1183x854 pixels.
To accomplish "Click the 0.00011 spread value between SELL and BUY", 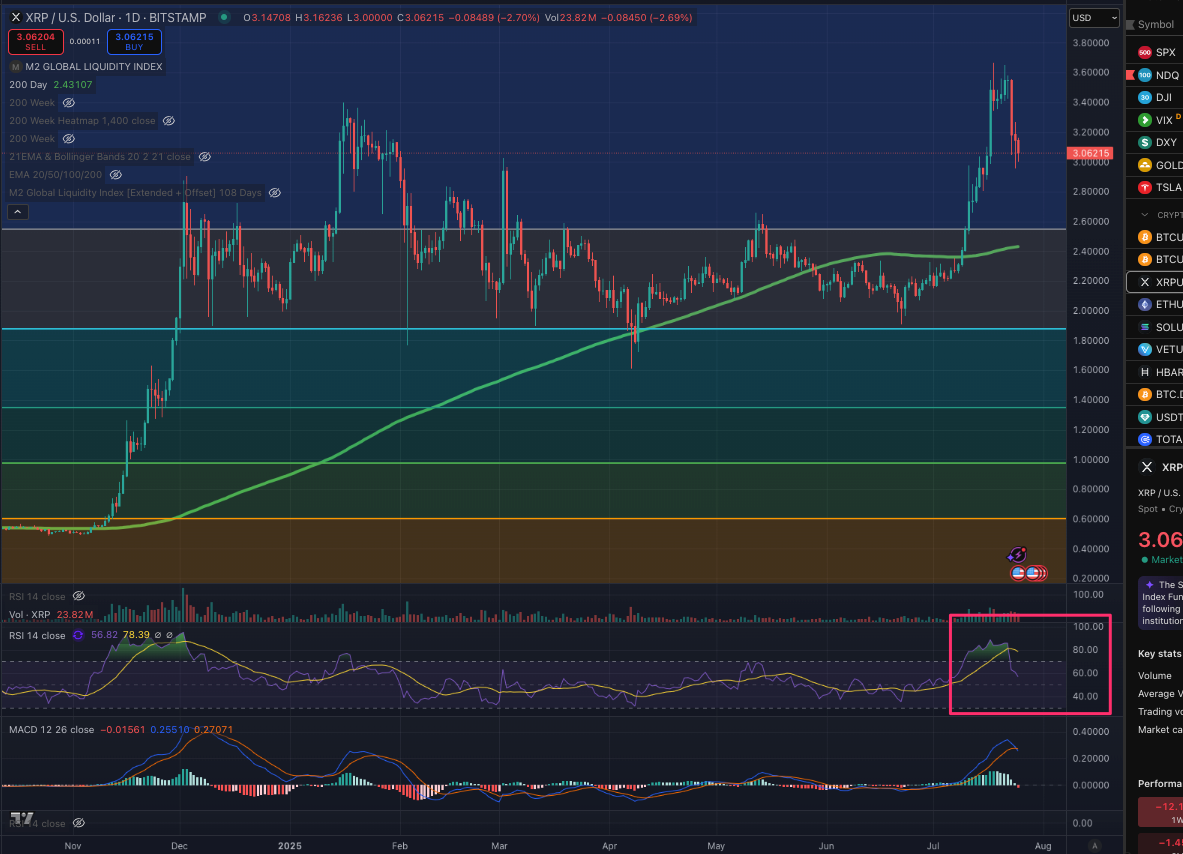I will click(x=85, y=41).
